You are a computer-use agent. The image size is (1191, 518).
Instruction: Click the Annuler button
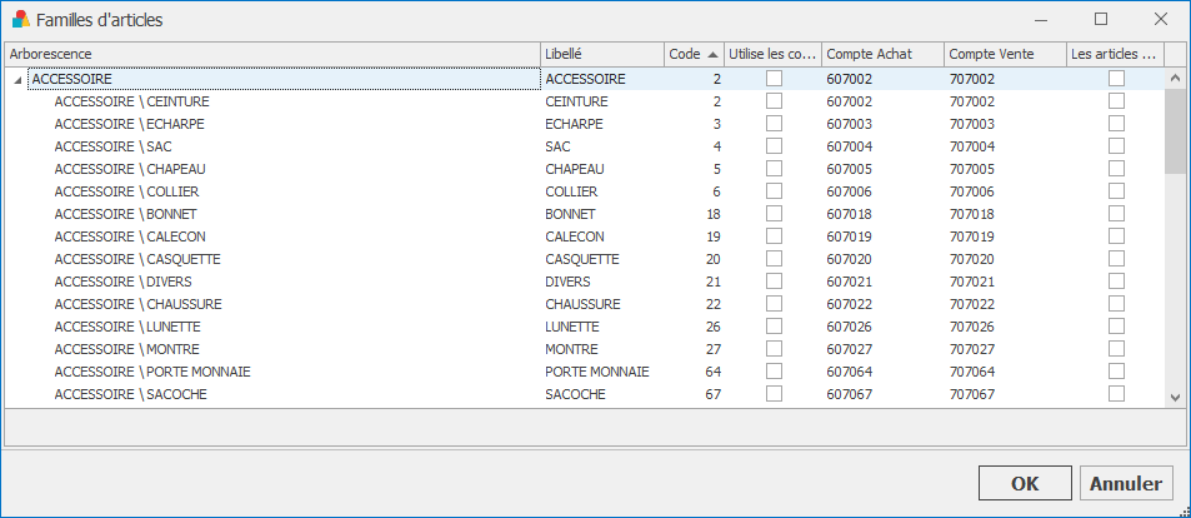pos(1126,484)
